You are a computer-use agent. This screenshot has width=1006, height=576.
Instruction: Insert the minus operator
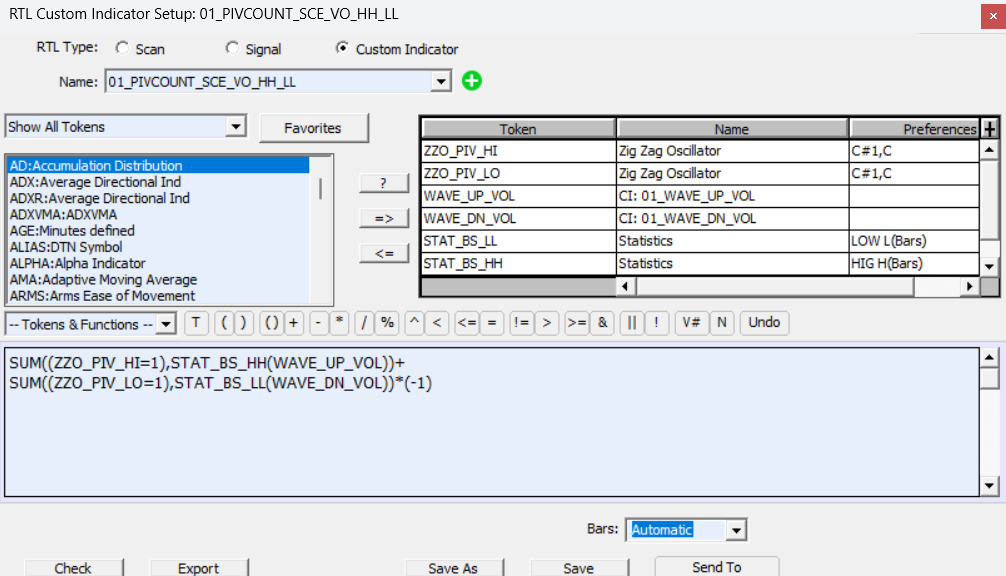318,323
